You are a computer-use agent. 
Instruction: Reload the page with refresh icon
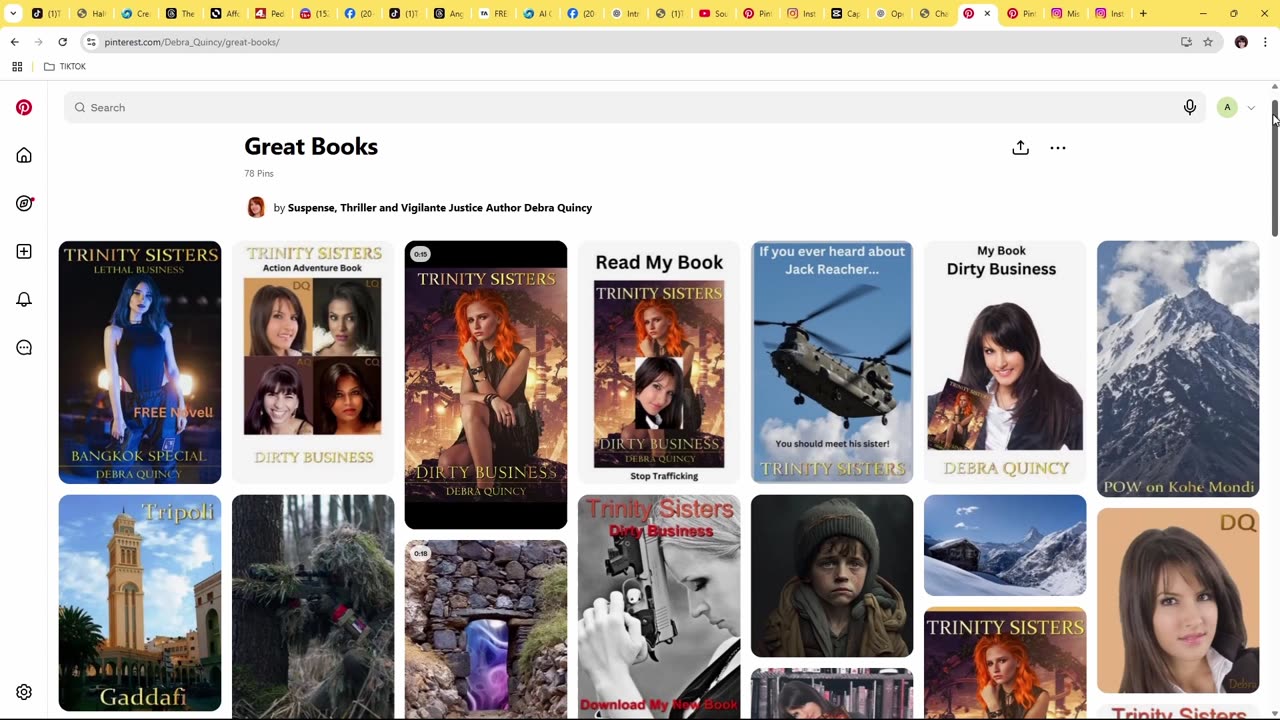coord(62,42)
